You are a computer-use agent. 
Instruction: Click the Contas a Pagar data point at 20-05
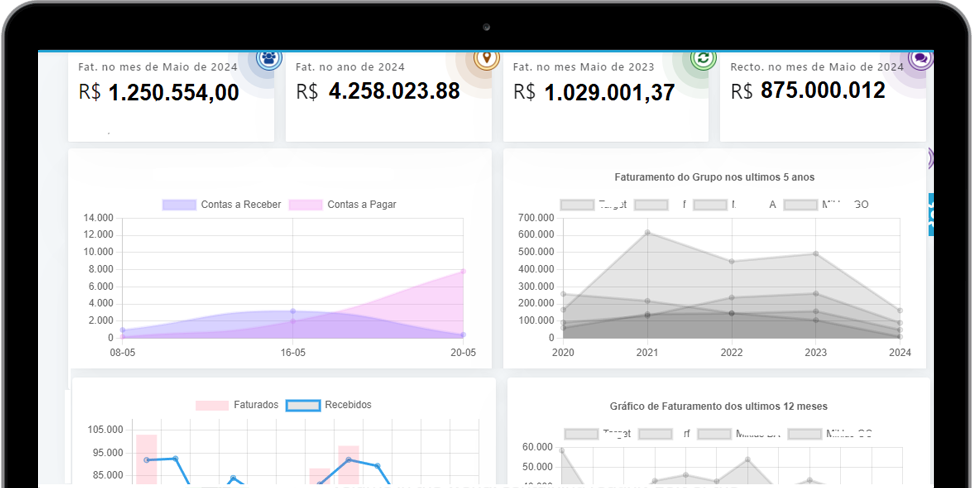[462, 271]
